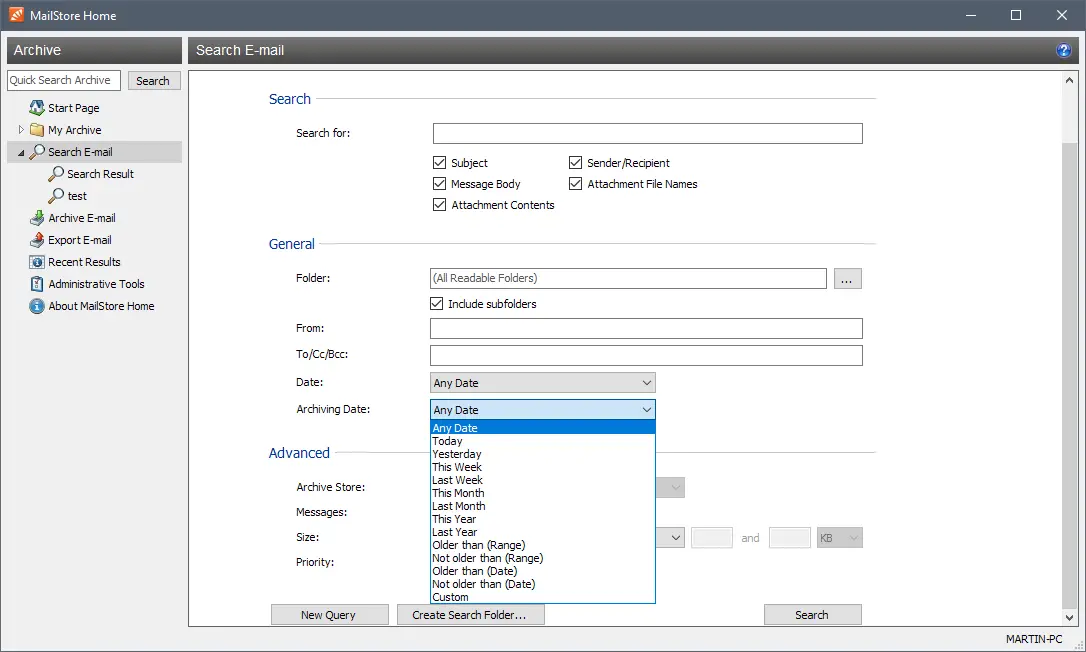Expand the My Archive tree node
The image size is (1086, 652).
(x=21, y=130)
